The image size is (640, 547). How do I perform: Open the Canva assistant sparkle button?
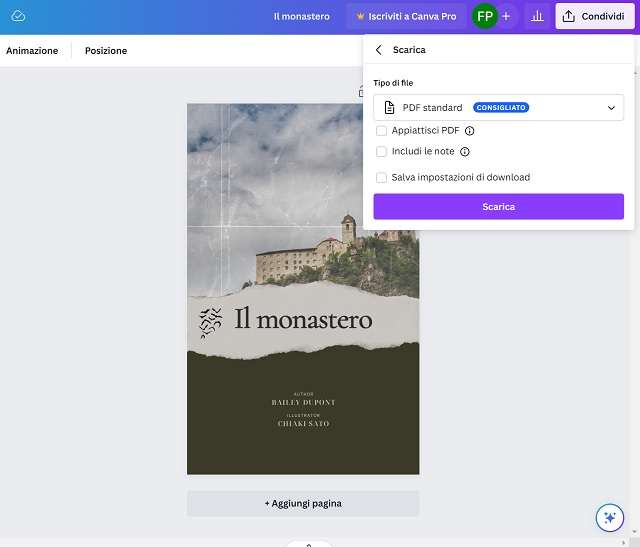tap(608, 517)
